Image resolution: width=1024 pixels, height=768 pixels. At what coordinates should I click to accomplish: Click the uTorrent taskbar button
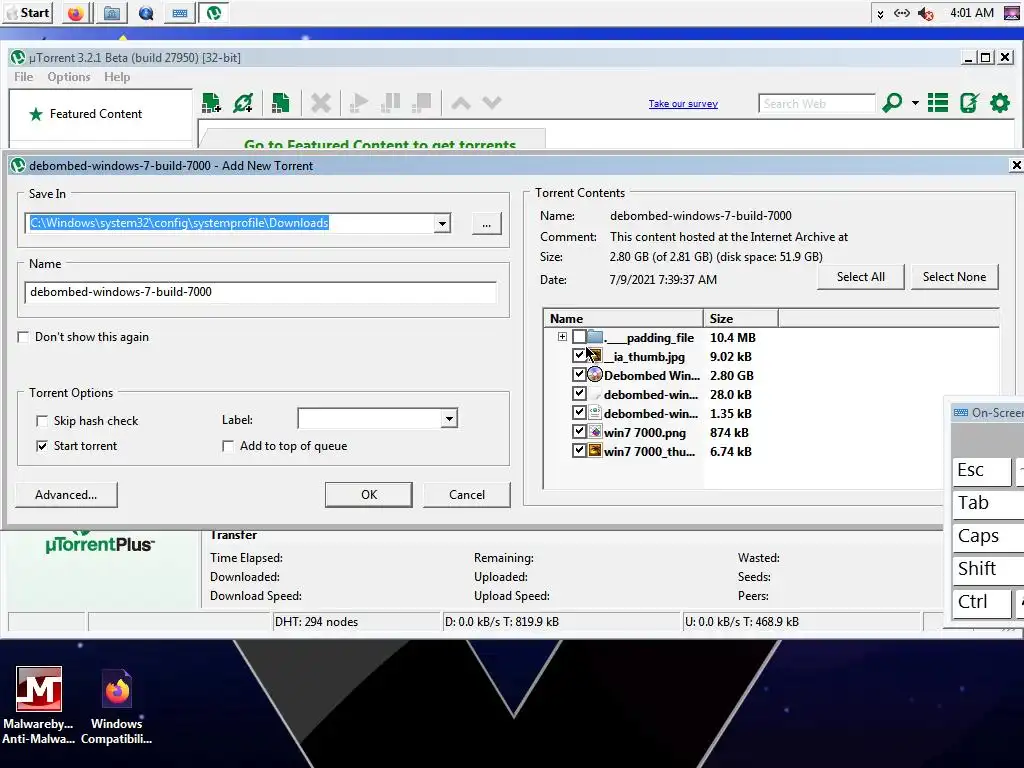pos(214,13)
